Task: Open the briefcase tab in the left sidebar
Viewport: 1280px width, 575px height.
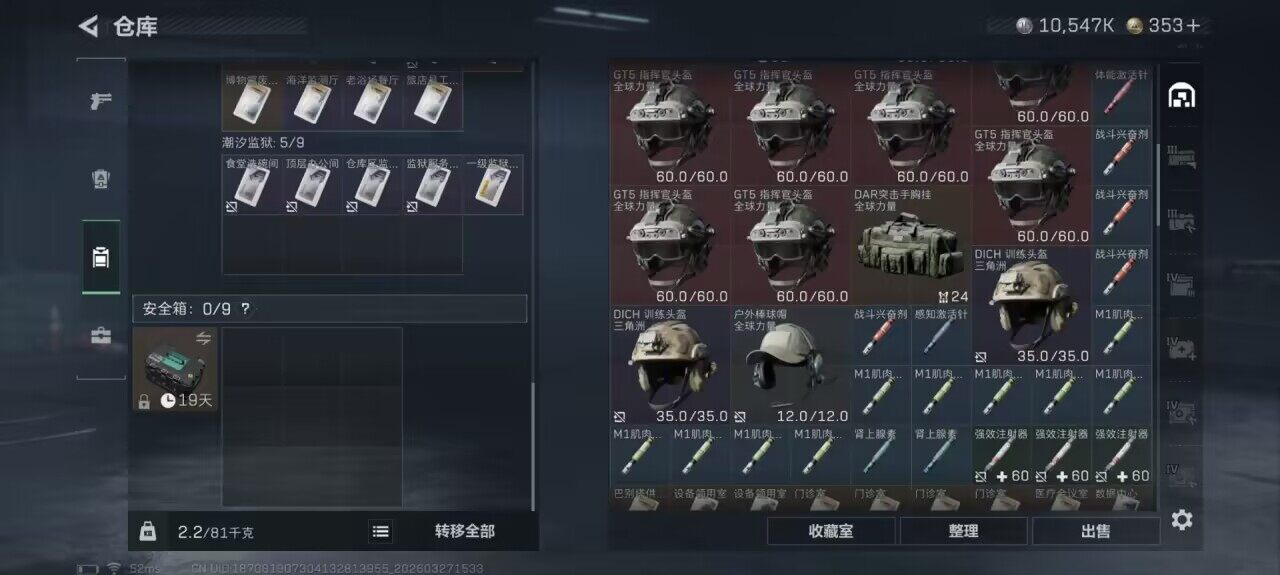Action: pos(101,336)
